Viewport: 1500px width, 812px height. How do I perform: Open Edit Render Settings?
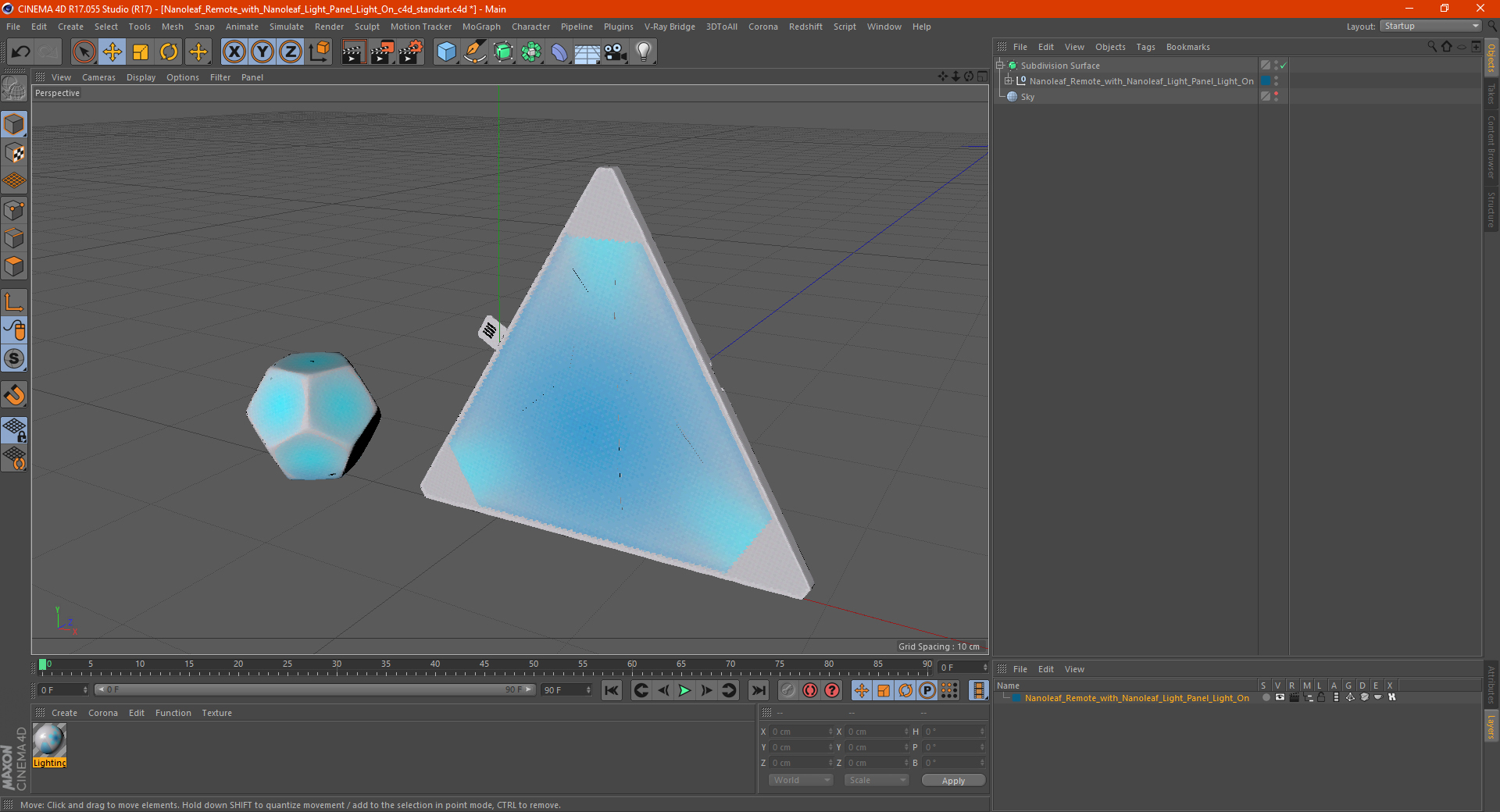411,52
